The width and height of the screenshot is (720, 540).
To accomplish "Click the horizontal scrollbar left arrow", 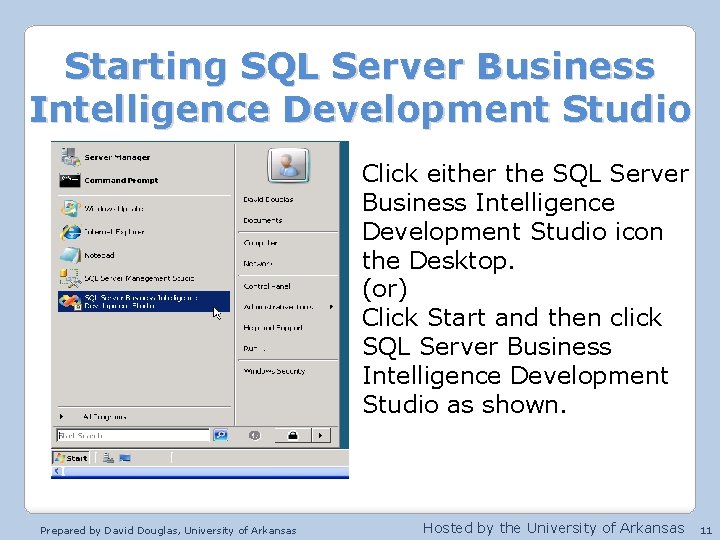I will (56, 471).
